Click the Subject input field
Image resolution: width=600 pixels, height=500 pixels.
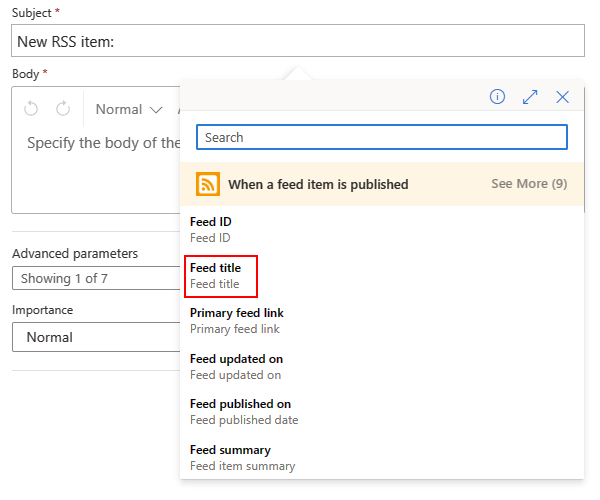pos(298,41)
